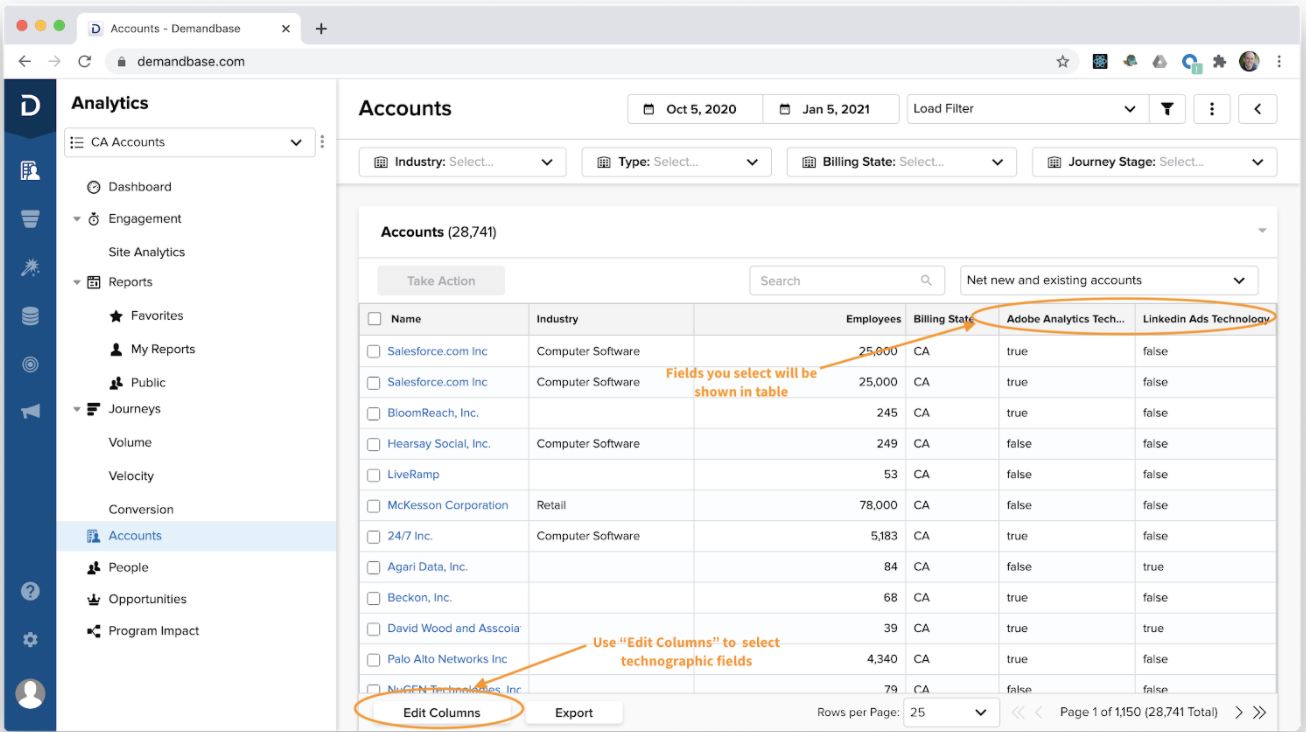This screenshot has width=1306, height=732.
Task: Open Chrome extensions puzzle icon
Action: [1219, 61]
